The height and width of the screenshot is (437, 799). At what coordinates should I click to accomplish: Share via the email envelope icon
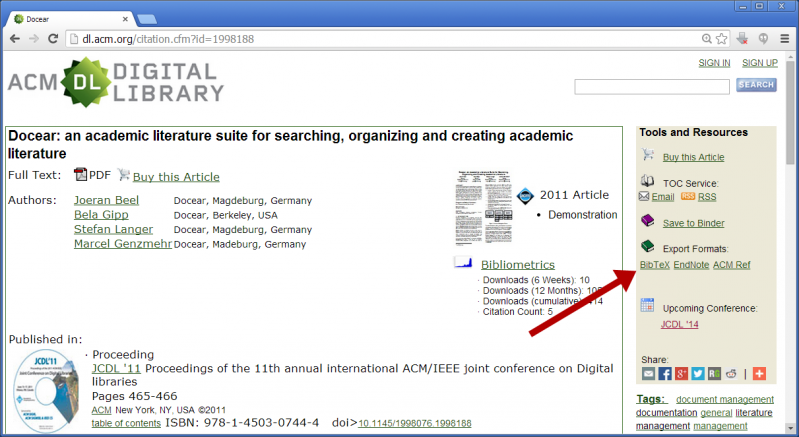648,374
